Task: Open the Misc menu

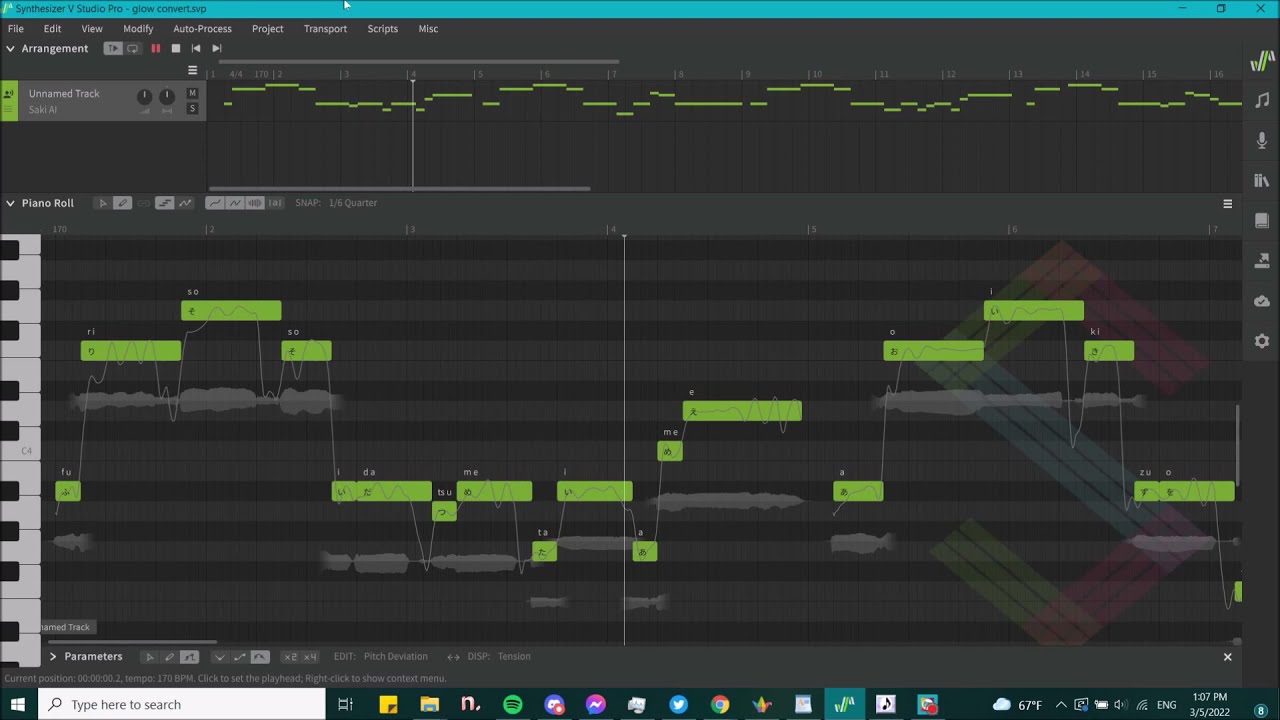Action: [428, 29]
